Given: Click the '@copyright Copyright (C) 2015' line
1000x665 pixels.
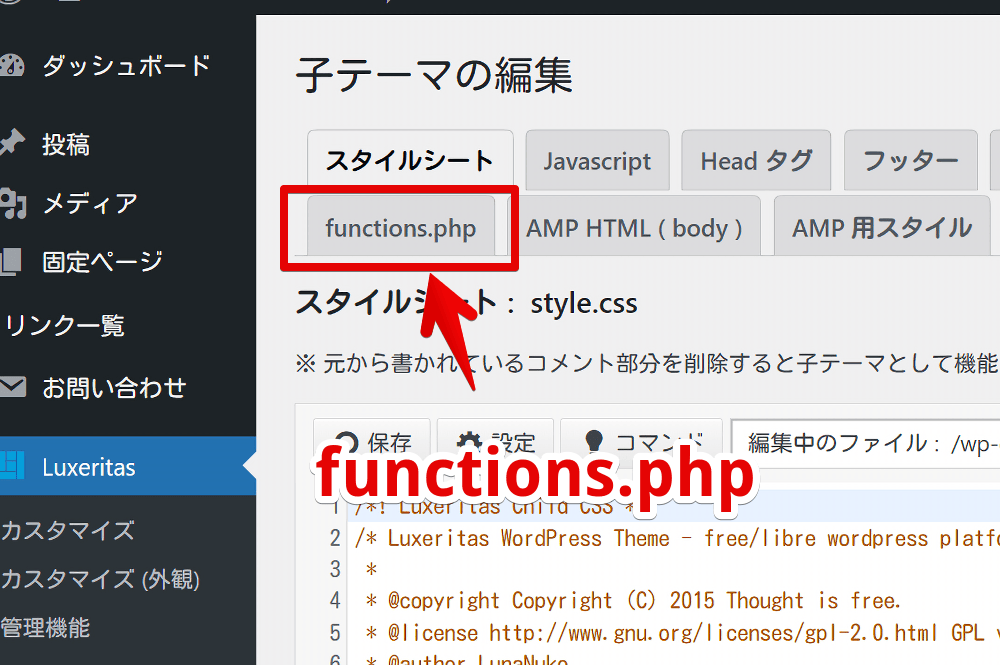Looking at the screenshot, I should 632,601.
